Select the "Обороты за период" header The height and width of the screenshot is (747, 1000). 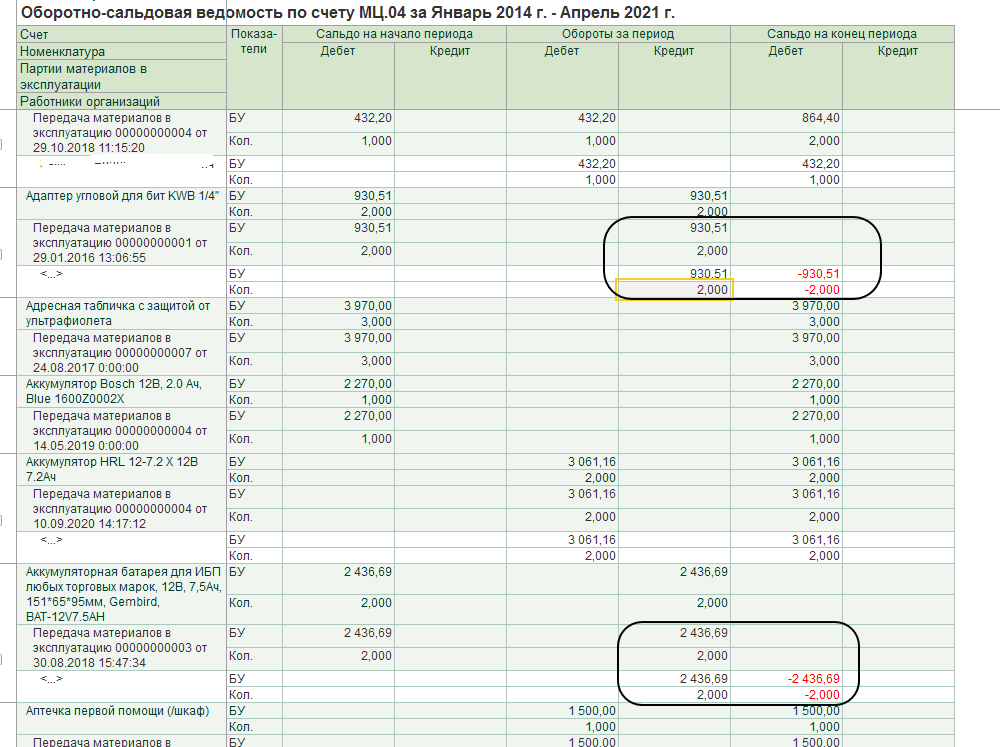click(617, 34)
